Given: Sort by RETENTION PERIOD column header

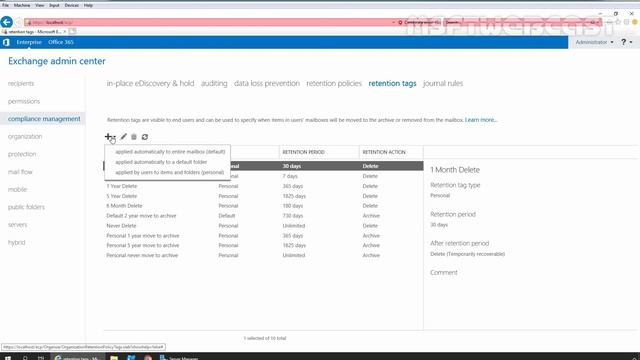Looking at the screenshot, I should click(x=303, y=152).
